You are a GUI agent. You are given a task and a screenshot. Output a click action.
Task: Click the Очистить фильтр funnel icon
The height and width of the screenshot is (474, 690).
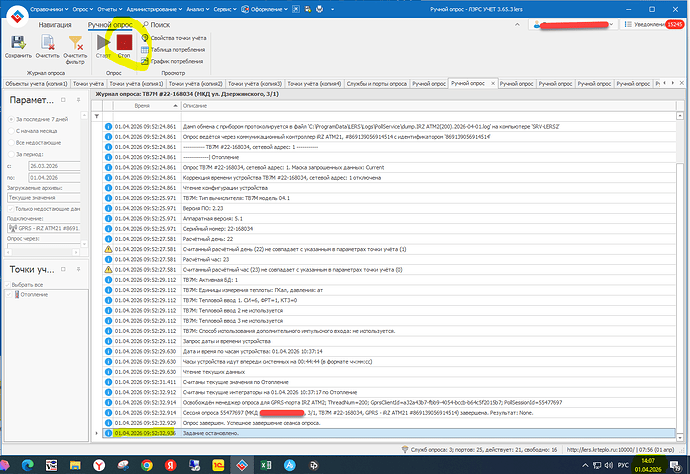(75, 43)
